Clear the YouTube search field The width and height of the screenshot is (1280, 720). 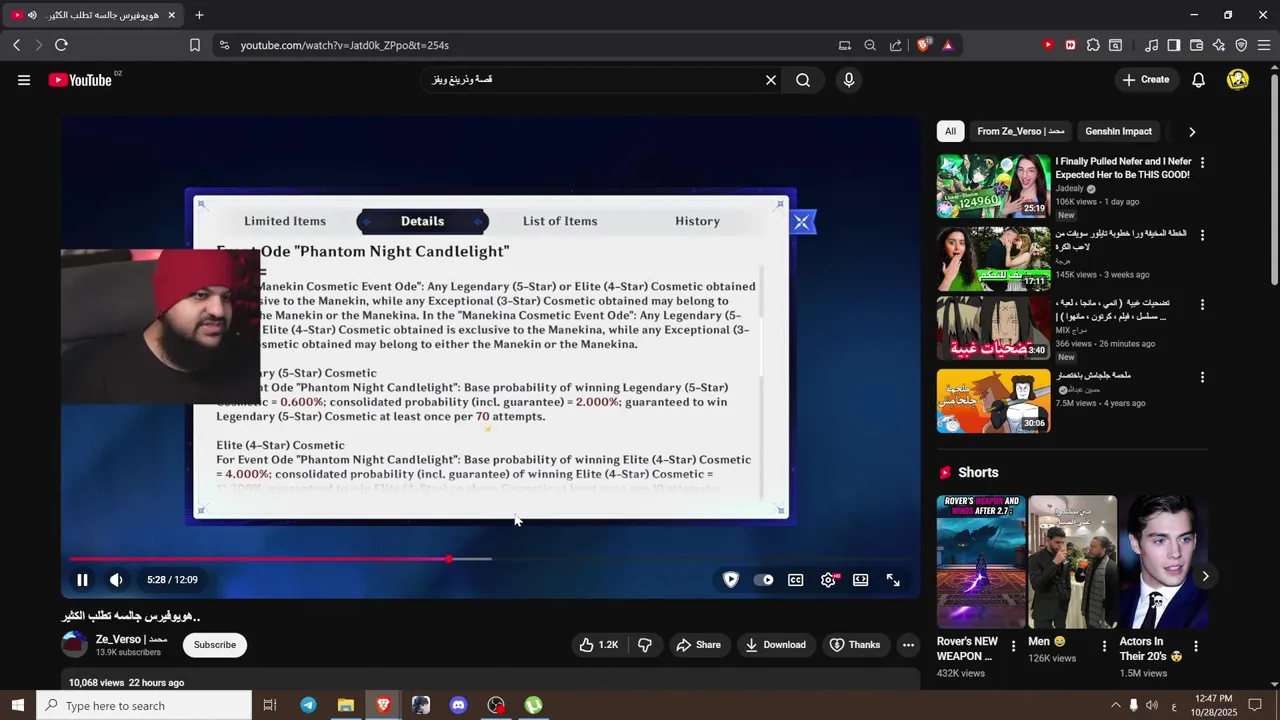tap(771, 80)
